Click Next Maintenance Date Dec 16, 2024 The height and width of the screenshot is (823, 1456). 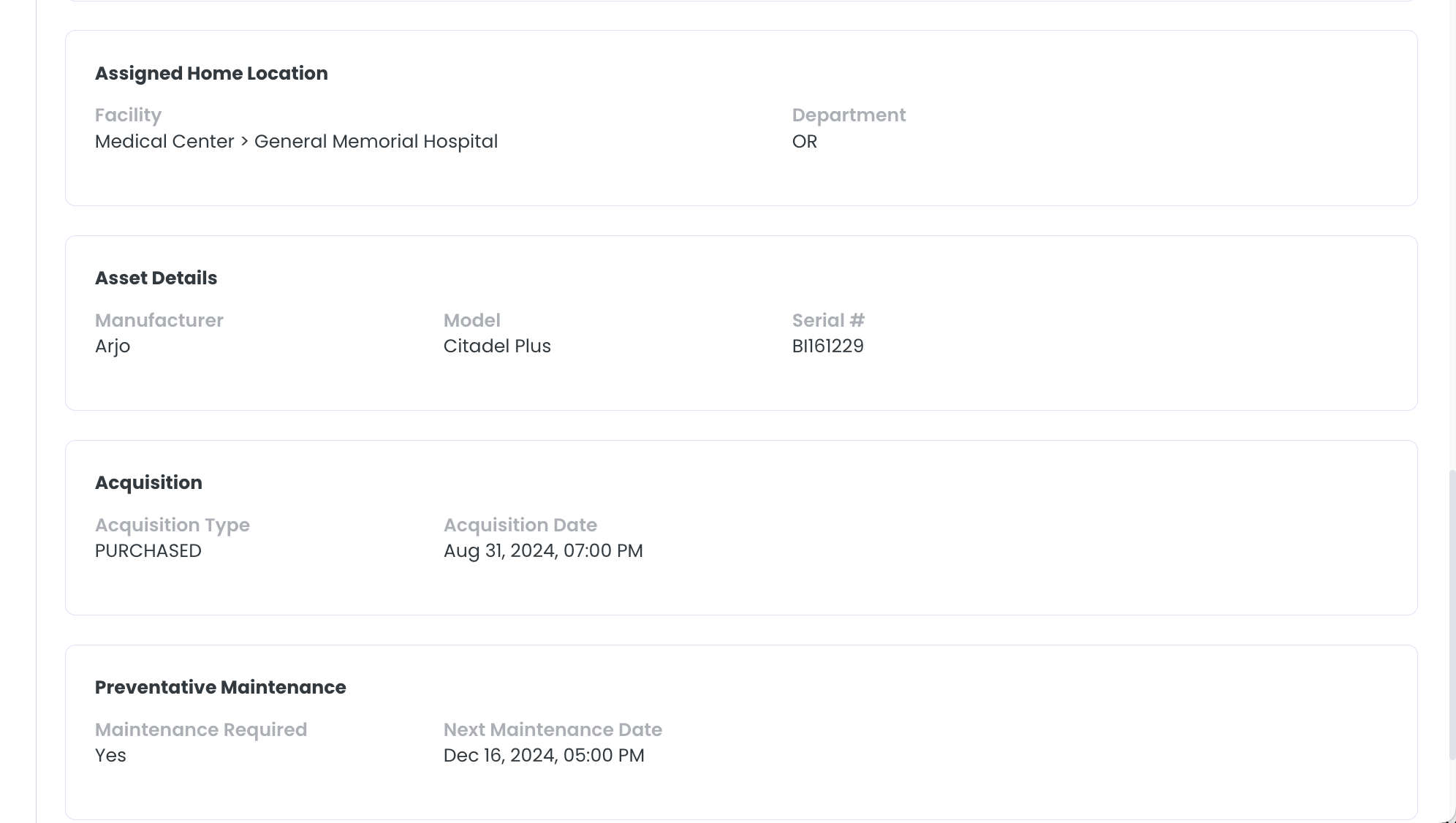click(x=544, y=756)
